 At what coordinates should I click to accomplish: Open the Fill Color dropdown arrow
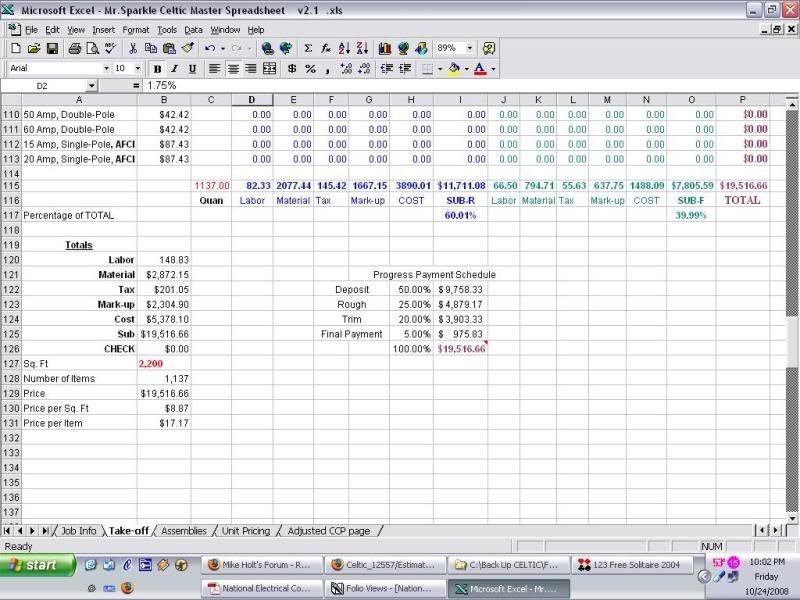(466, 68)
